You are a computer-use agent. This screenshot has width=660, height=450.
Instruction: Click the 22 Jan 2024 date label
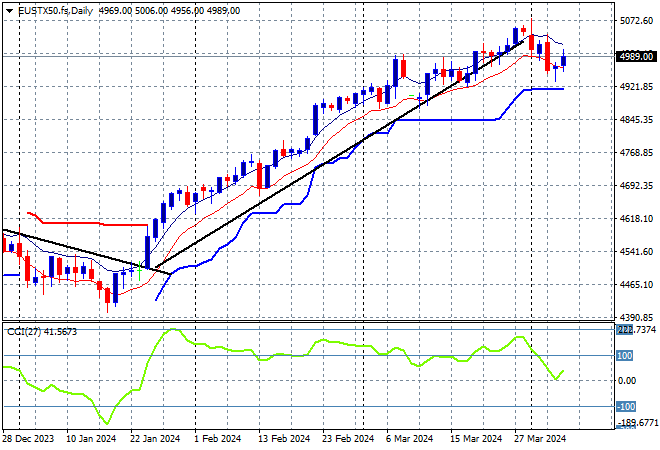point(155,437)
